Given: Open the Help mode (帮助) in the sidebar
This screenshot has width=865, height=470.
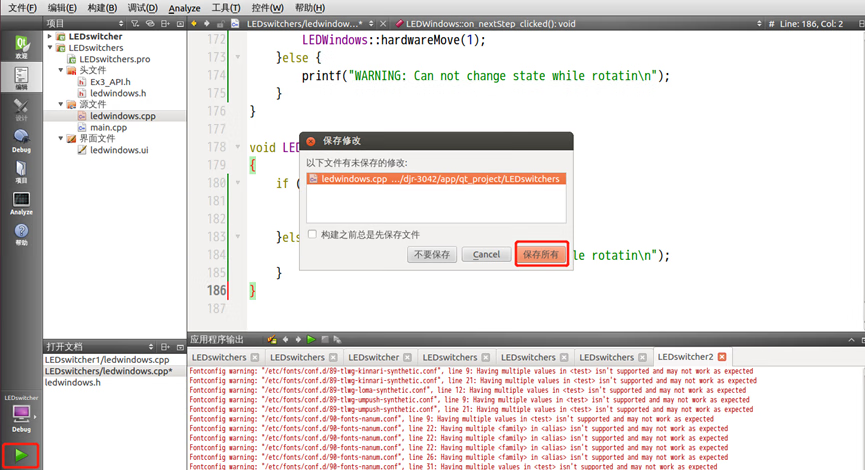Looking at the screenshot, I should 21,234.
